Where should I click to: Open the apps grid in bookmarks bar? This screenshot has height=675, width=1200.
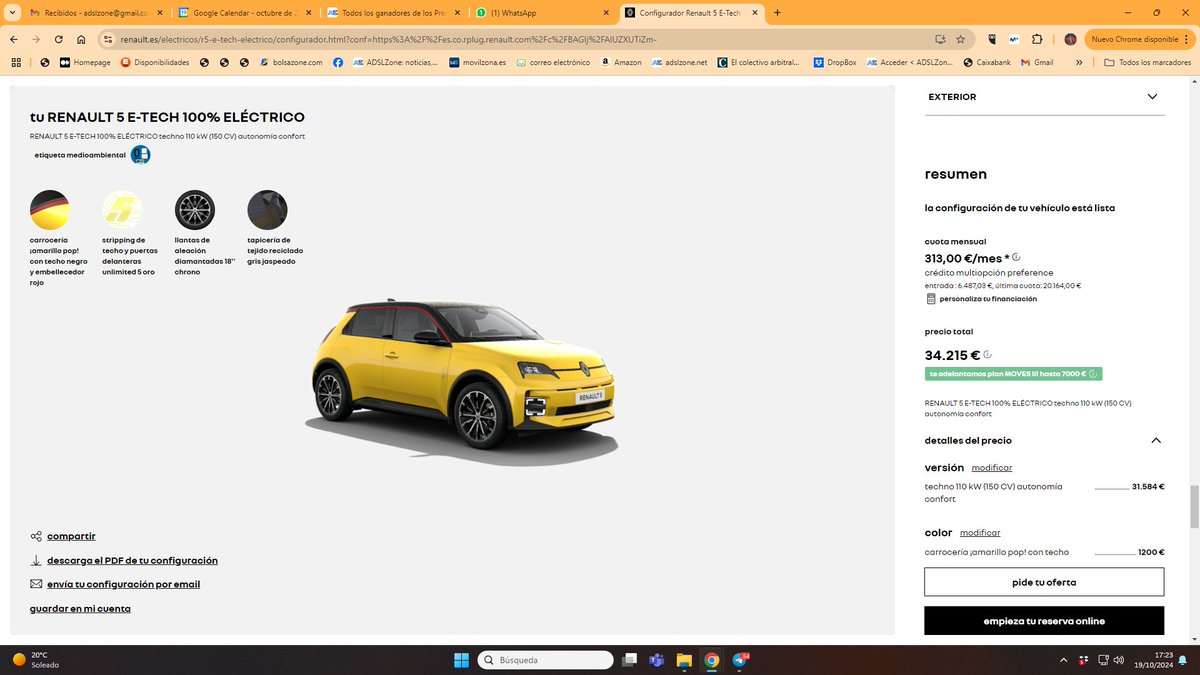point(15,62)
